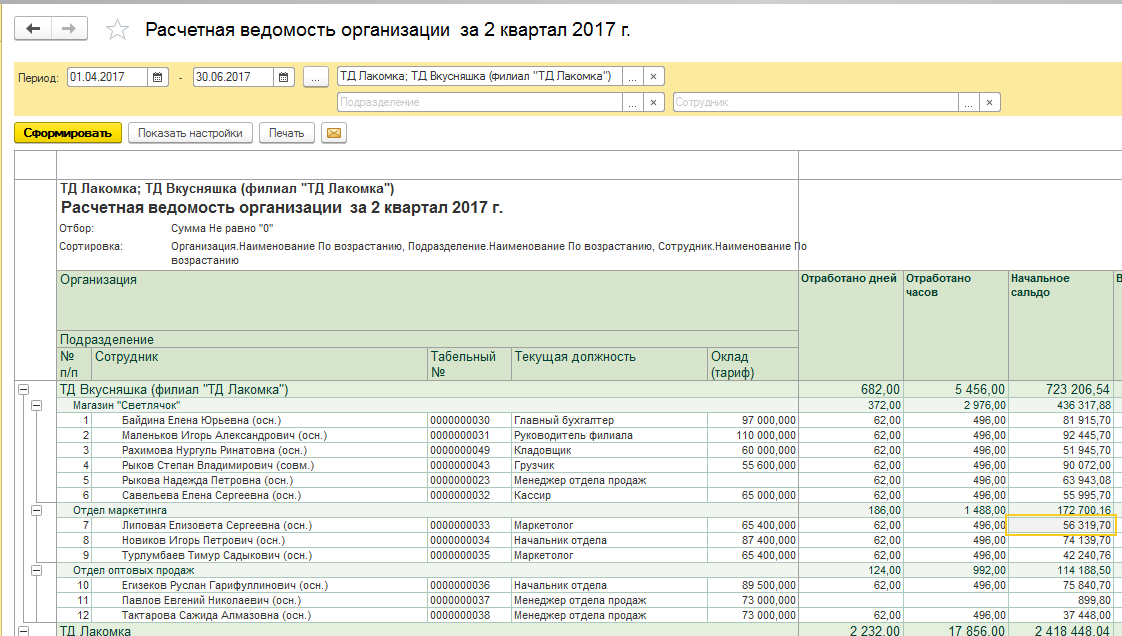Screen dimensions: 1122x636
Task: Collapse ТД Вкусняшка group
Action: [24, 390]
